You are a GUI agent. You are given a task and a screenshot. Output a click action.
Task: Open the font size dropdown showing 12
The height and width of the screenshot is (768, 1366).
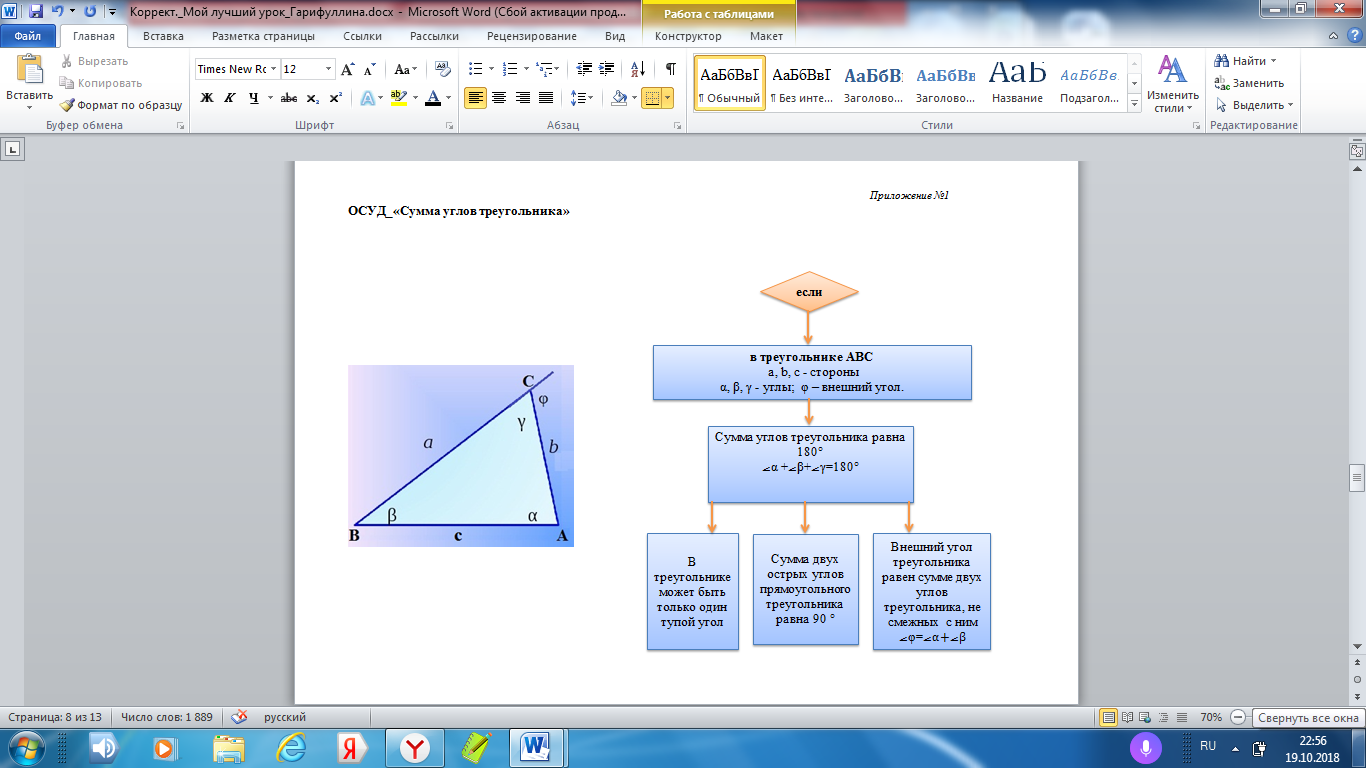coord(328,69)
